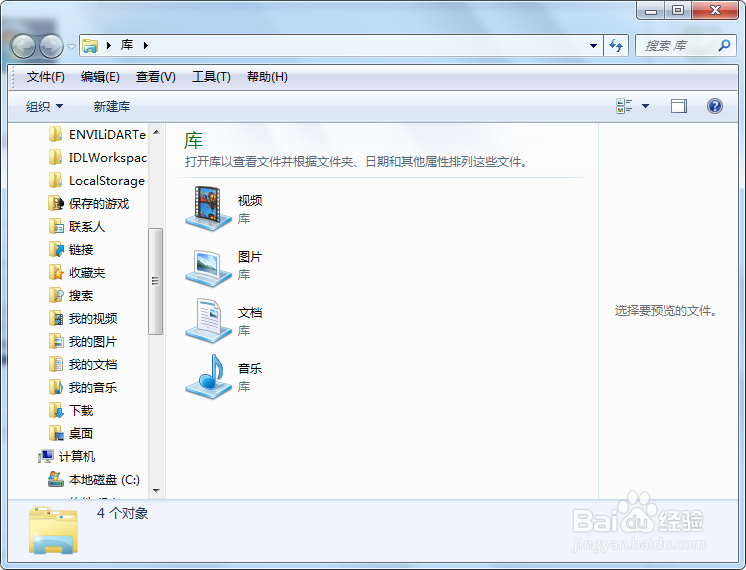Click 我的图片 folder icon

coord(56,341)
